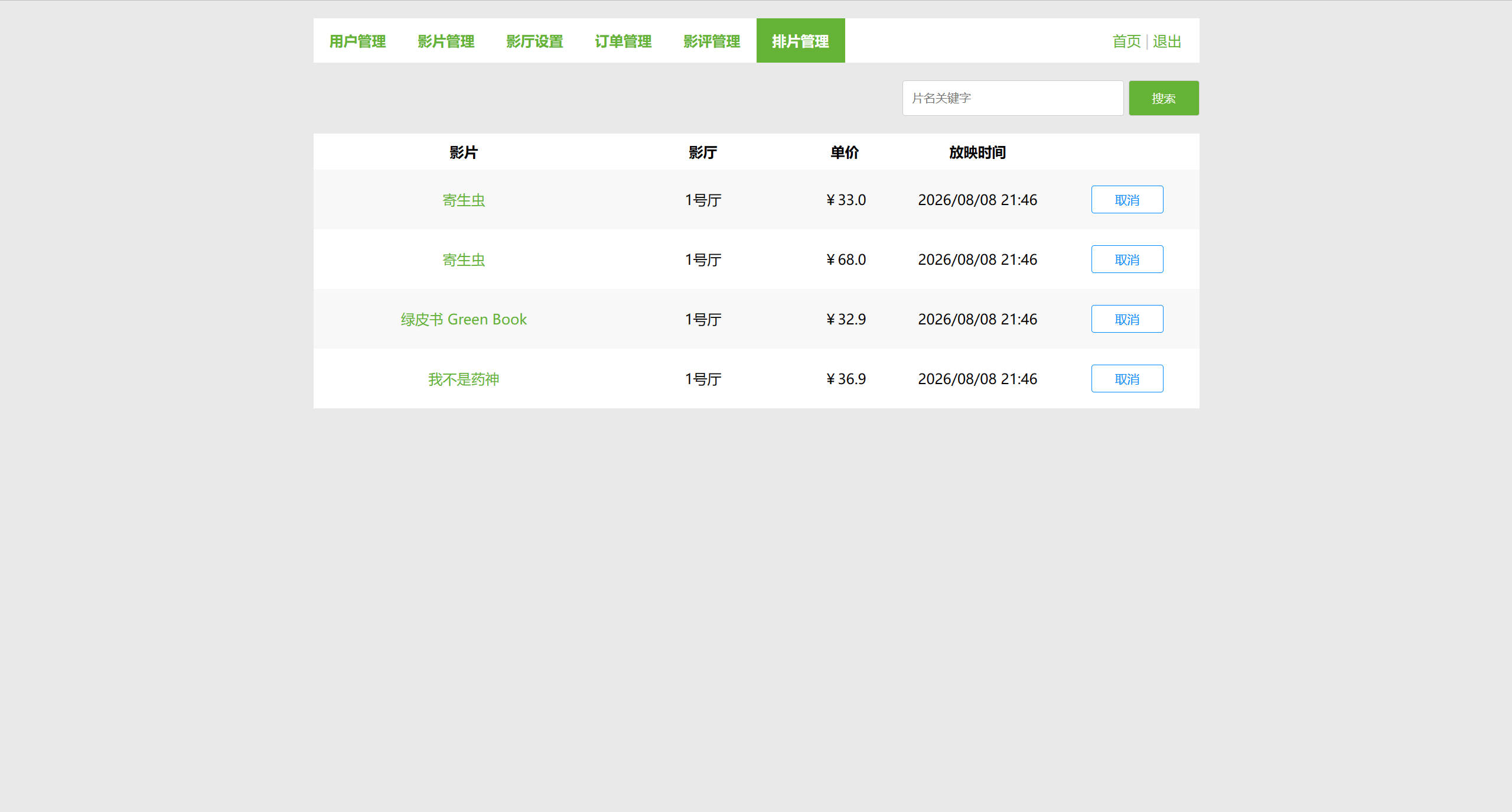The image size is (1512, 812).
Task: Switch to 影片管理 tab
Action: 446,41
